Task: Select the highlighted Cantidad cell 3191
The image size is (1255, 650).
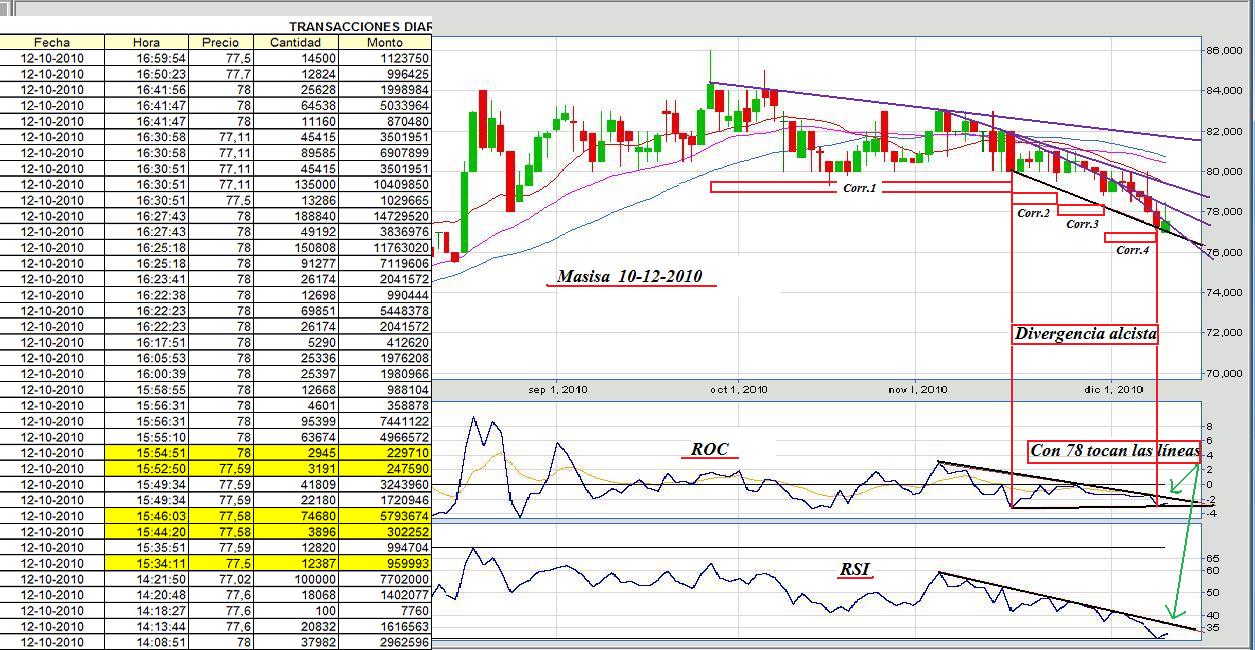Action: (x=296, y=469)
